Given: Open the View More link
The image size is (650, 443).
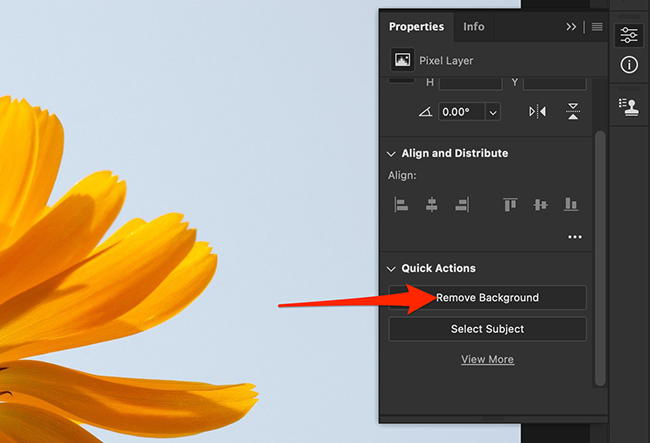Looking at the screenshot, I should click(x=487, y=360).
